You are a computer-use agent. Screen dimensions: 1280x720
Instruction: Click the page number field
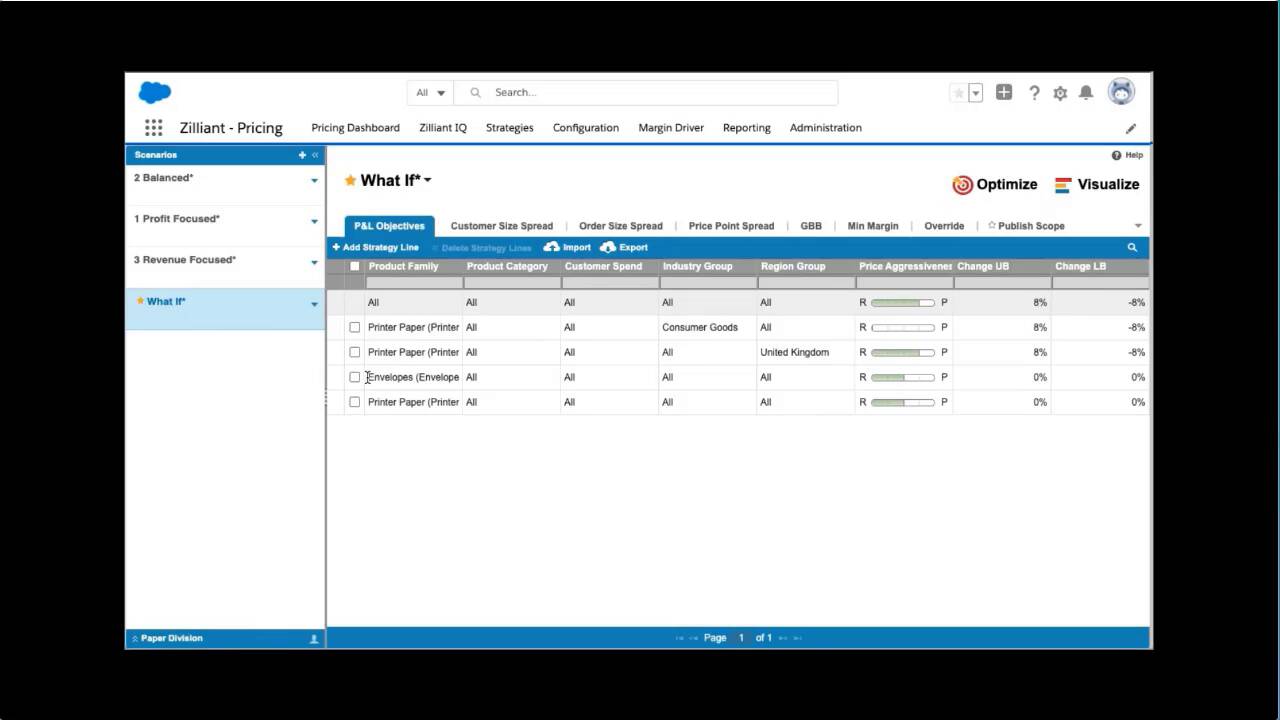tap(741, 638)
